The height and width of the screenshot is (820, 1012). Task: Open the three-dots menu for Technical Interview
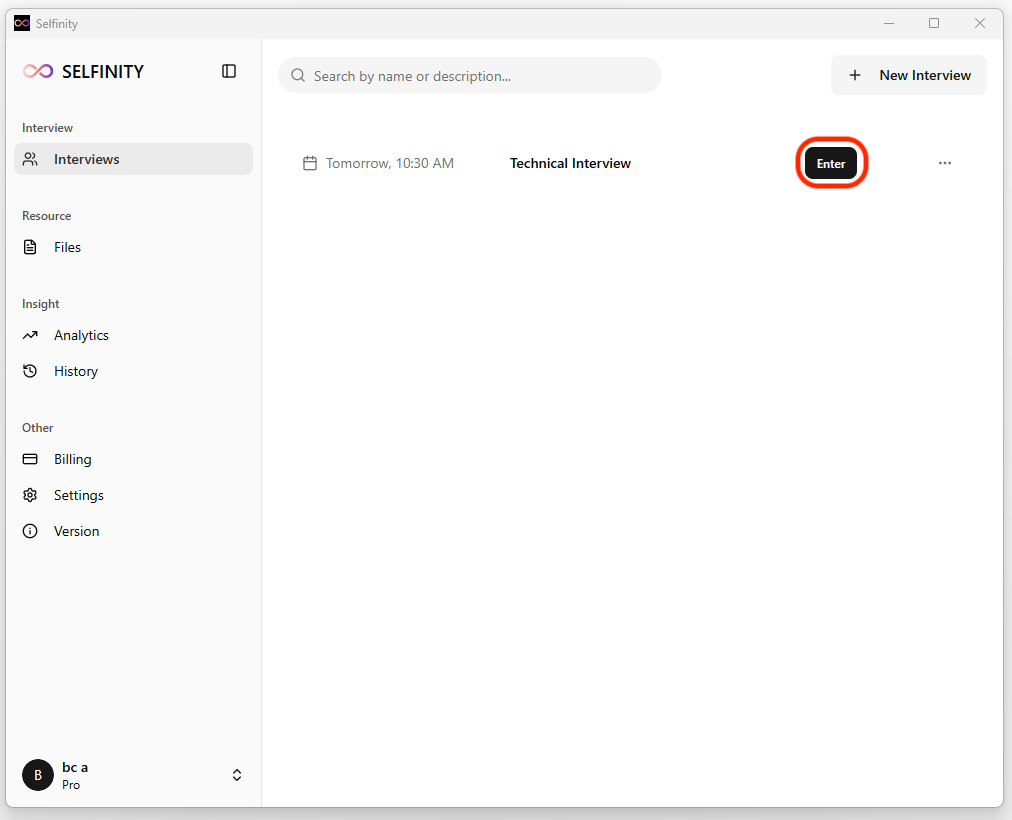[945, 163]
